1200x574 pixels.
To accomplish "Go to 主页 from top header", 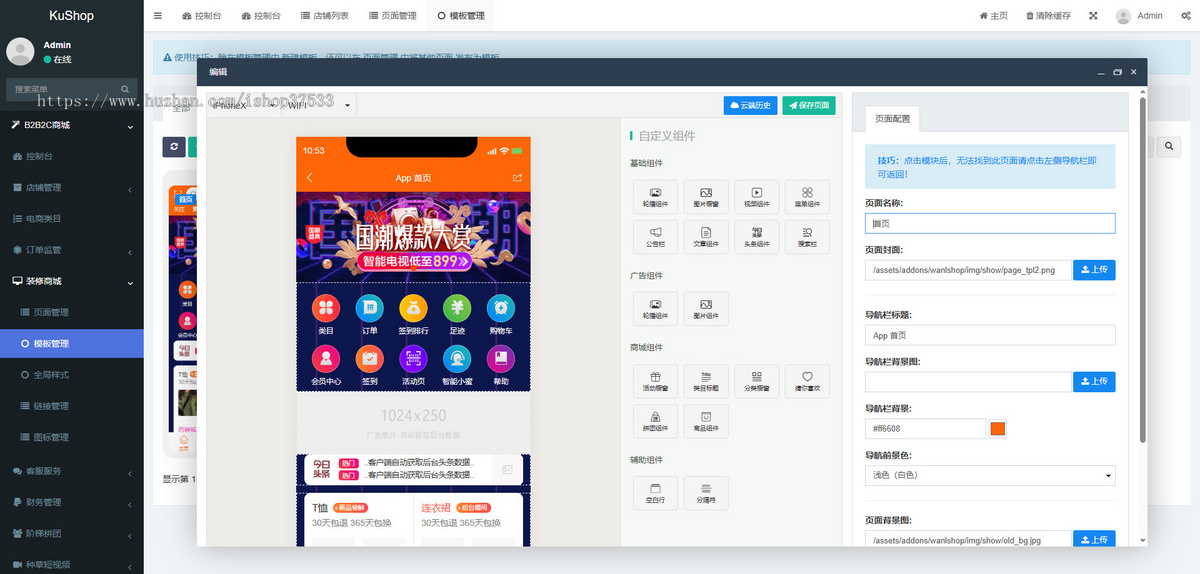I will coord(993,16).
